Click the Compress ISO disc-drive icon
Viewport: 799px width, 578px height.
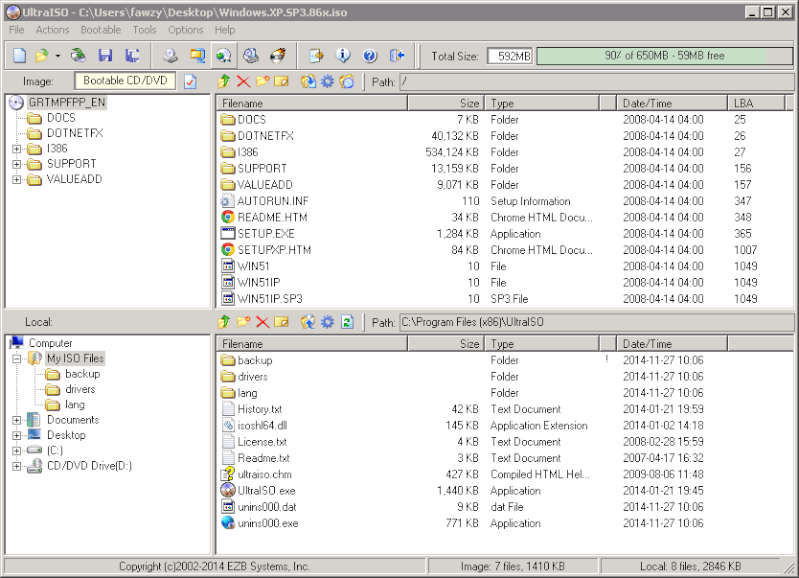251,56
